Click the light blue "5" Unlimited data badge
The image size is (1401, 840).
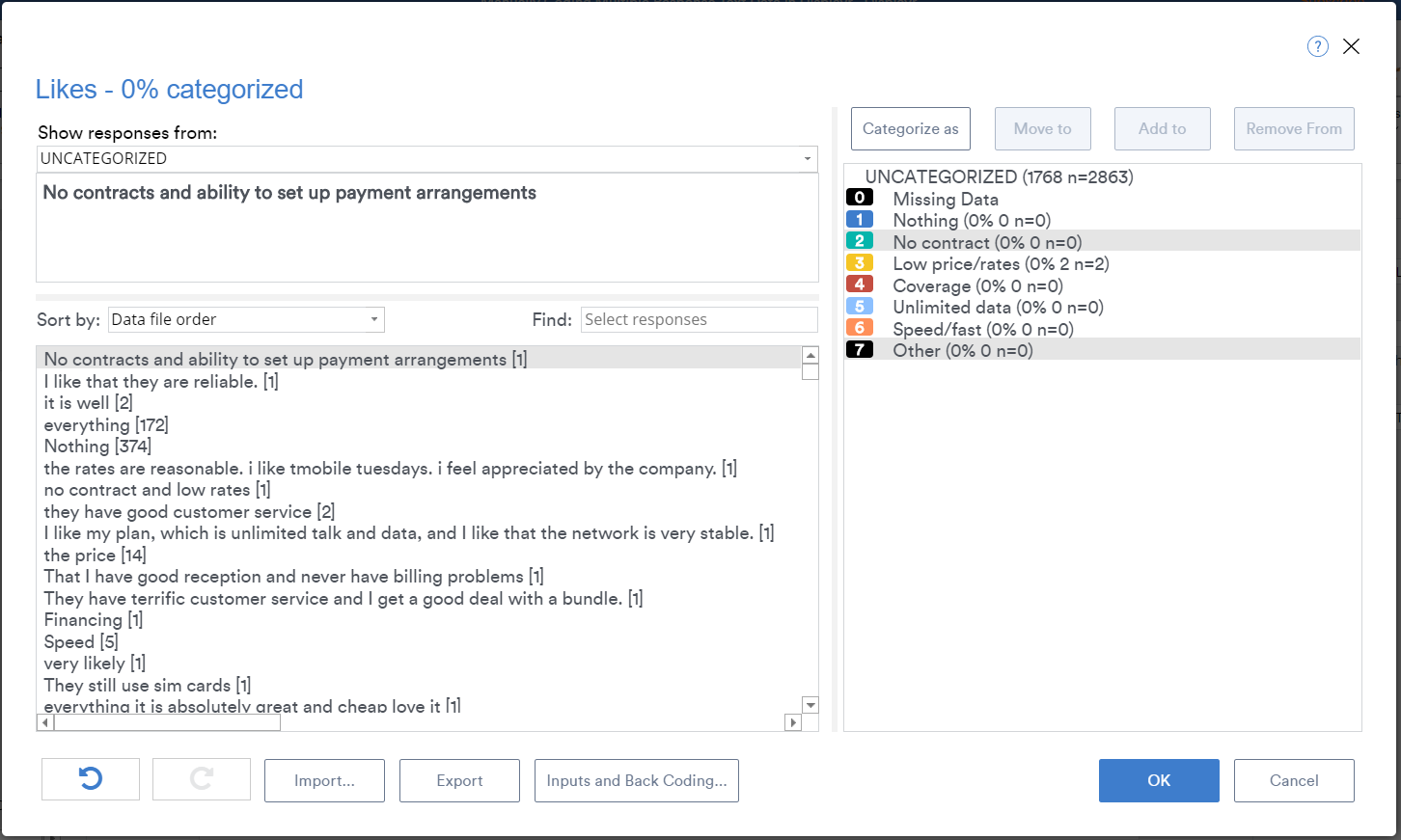pos(860,306)
